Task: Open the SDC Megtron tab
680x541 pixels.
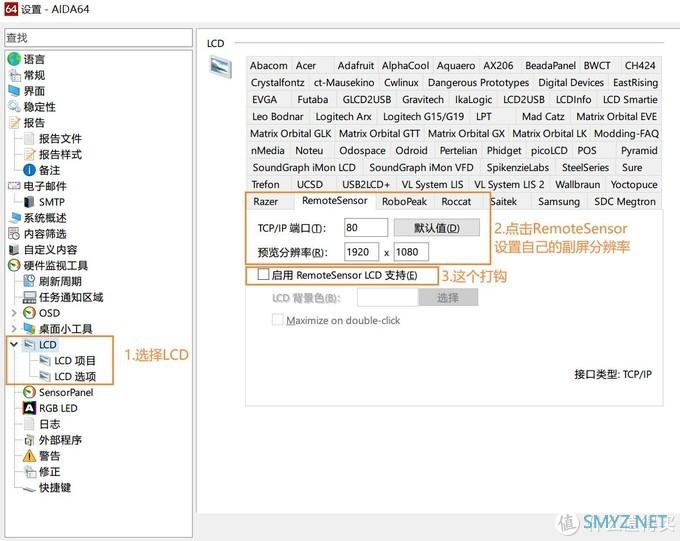Action: click(x=624, y=202)
